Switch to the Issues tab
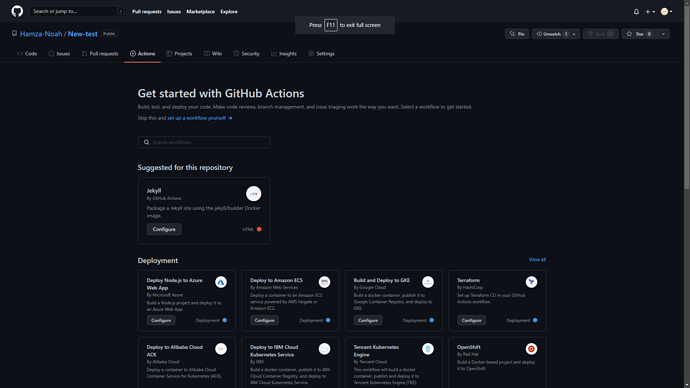The height and width of the screenshot is (388, 690). coord(59,54)
